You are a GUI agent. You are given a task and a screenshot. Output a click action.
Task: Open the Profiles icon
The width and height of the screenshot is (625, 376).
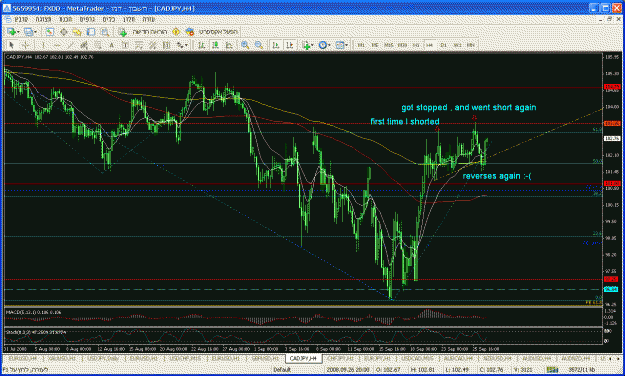click(28, 32)
